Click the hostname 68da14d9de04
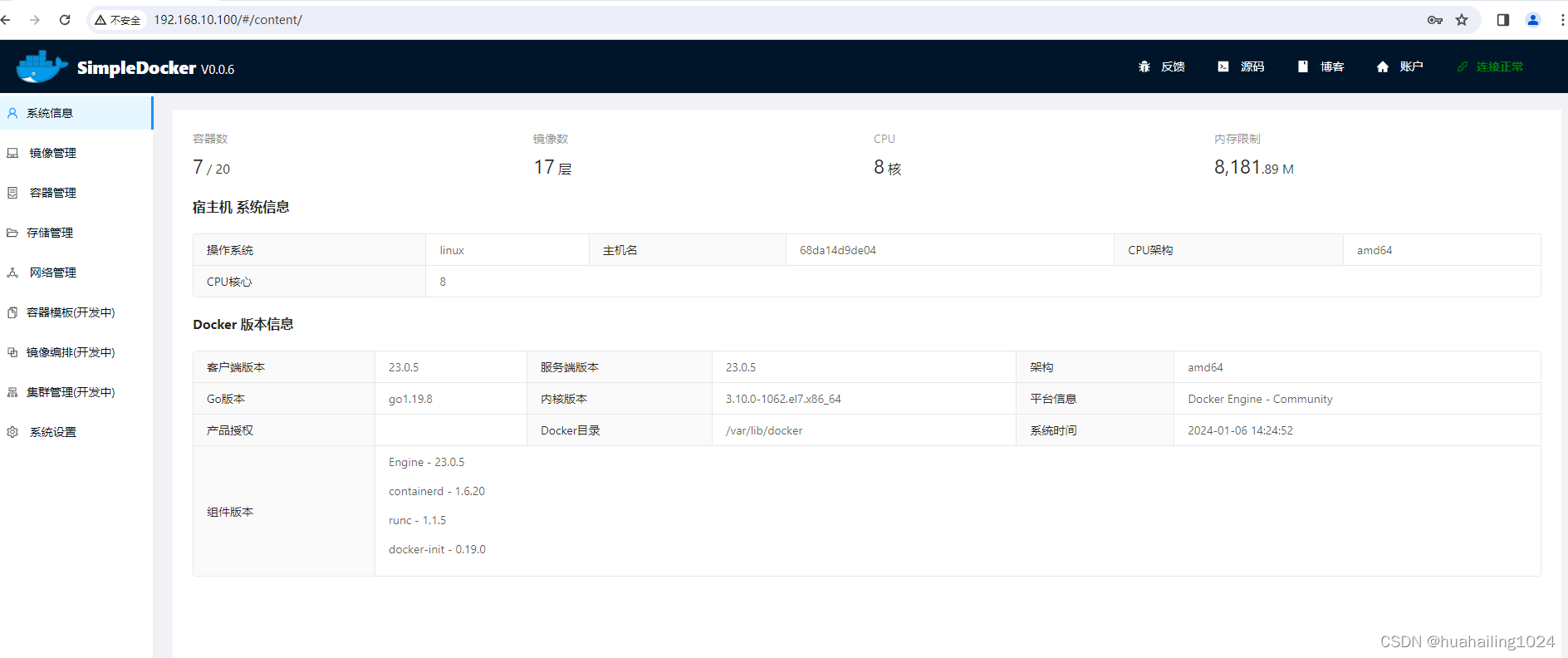 click(x=838, y=250)
